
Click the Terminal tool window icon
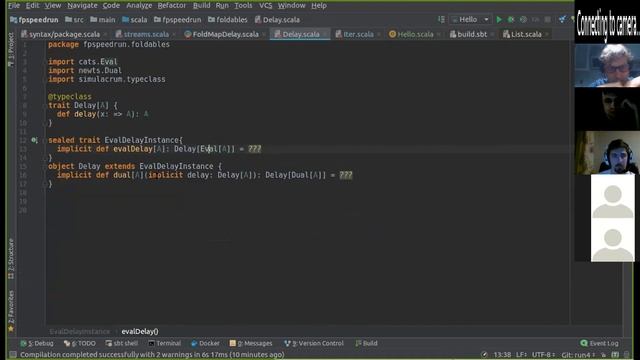point(151,343)
